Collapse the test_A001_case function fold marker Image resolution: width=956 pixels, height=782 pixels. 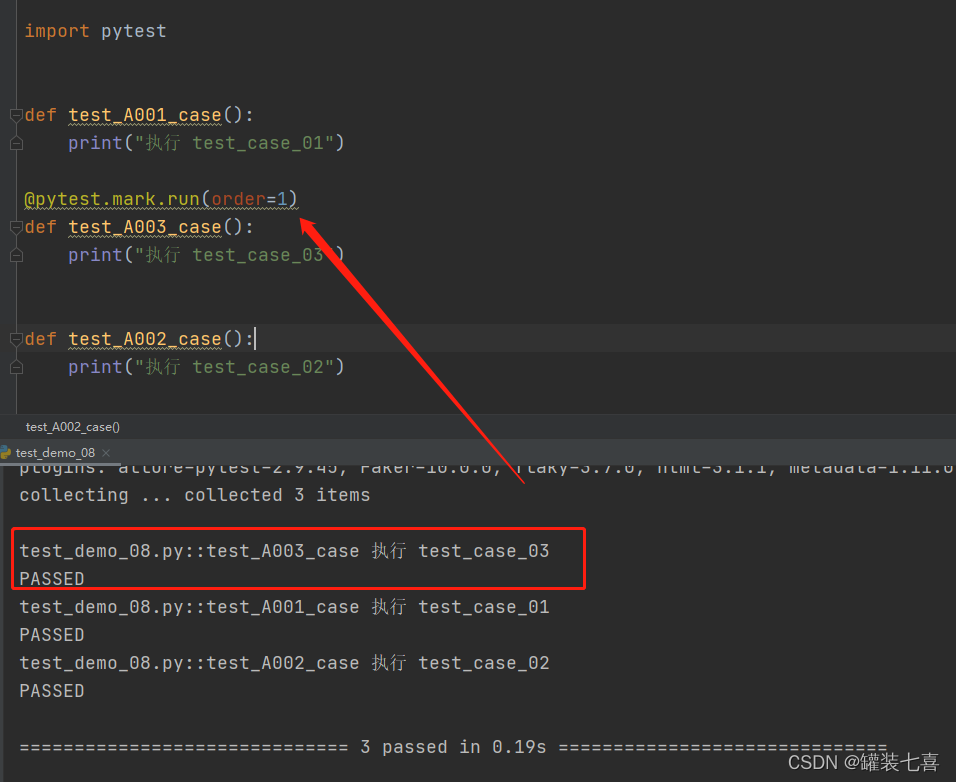pyautogui.click(x=16, y=115)
